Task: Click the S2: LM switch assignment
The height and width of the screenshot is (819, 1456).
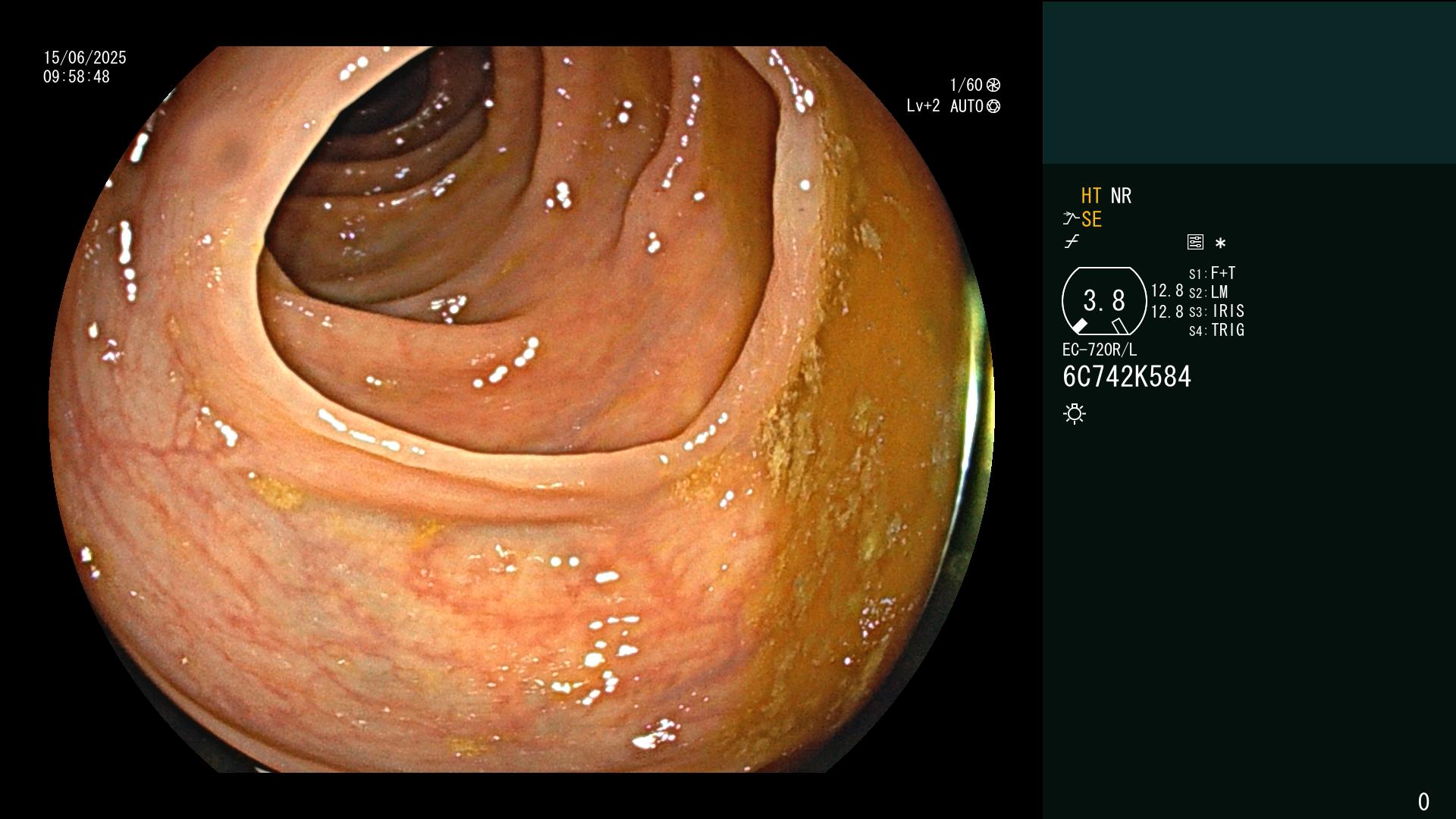Action: (1209, 292)
